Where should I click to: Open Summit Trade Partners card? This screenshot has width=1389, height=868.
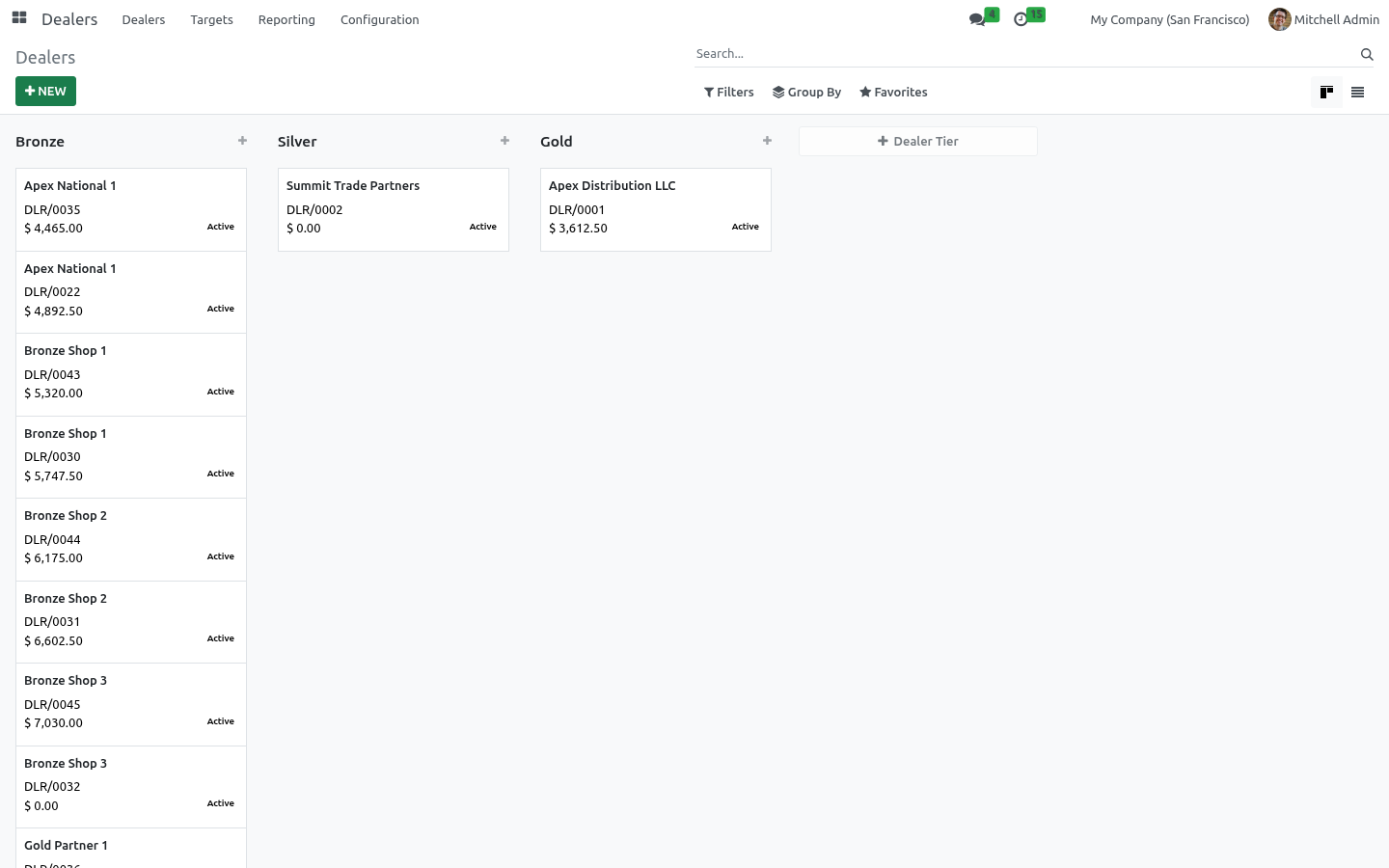pyautogui.click(x=394, y=209)
